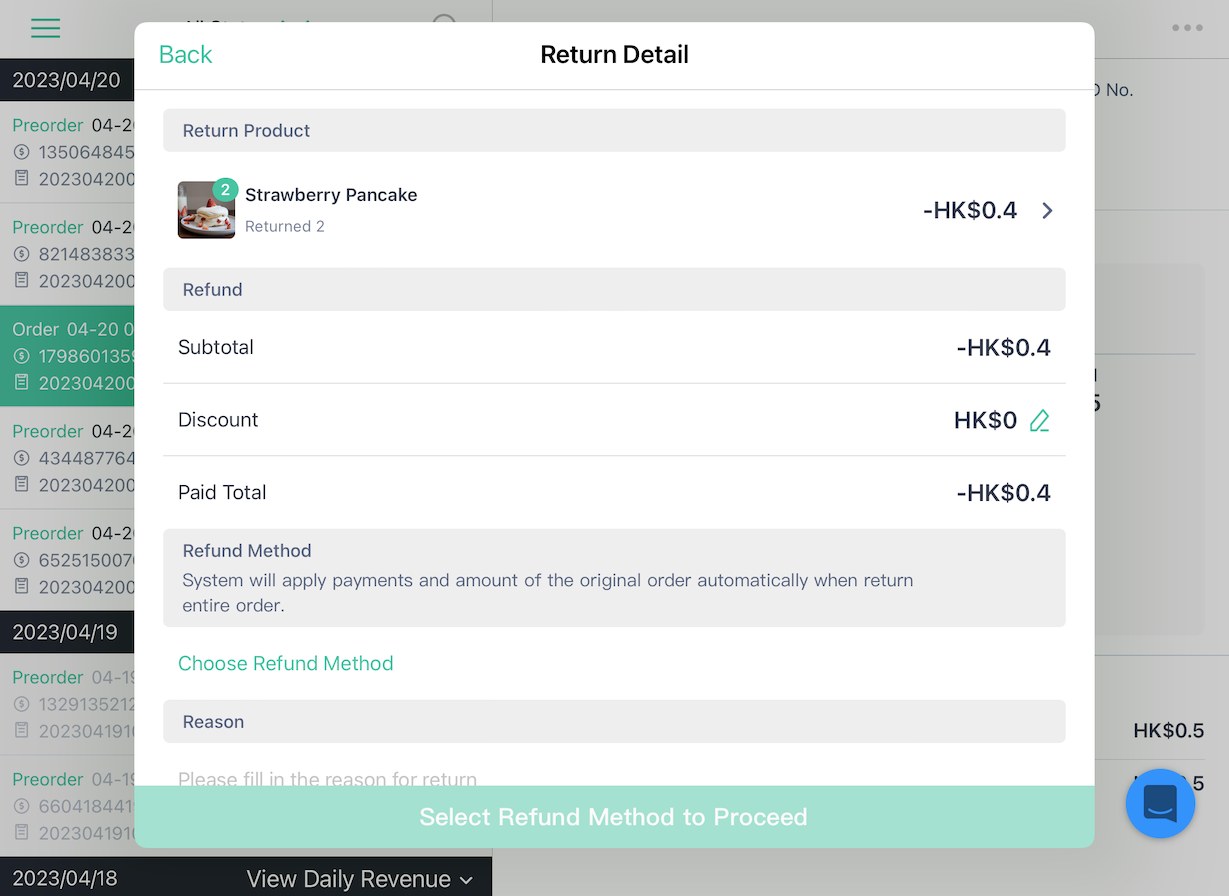Image resolution: width=1229 pixels, height=896 pixels.
Task: Go Back from Return Detail
Action: [x=186, y=54]
